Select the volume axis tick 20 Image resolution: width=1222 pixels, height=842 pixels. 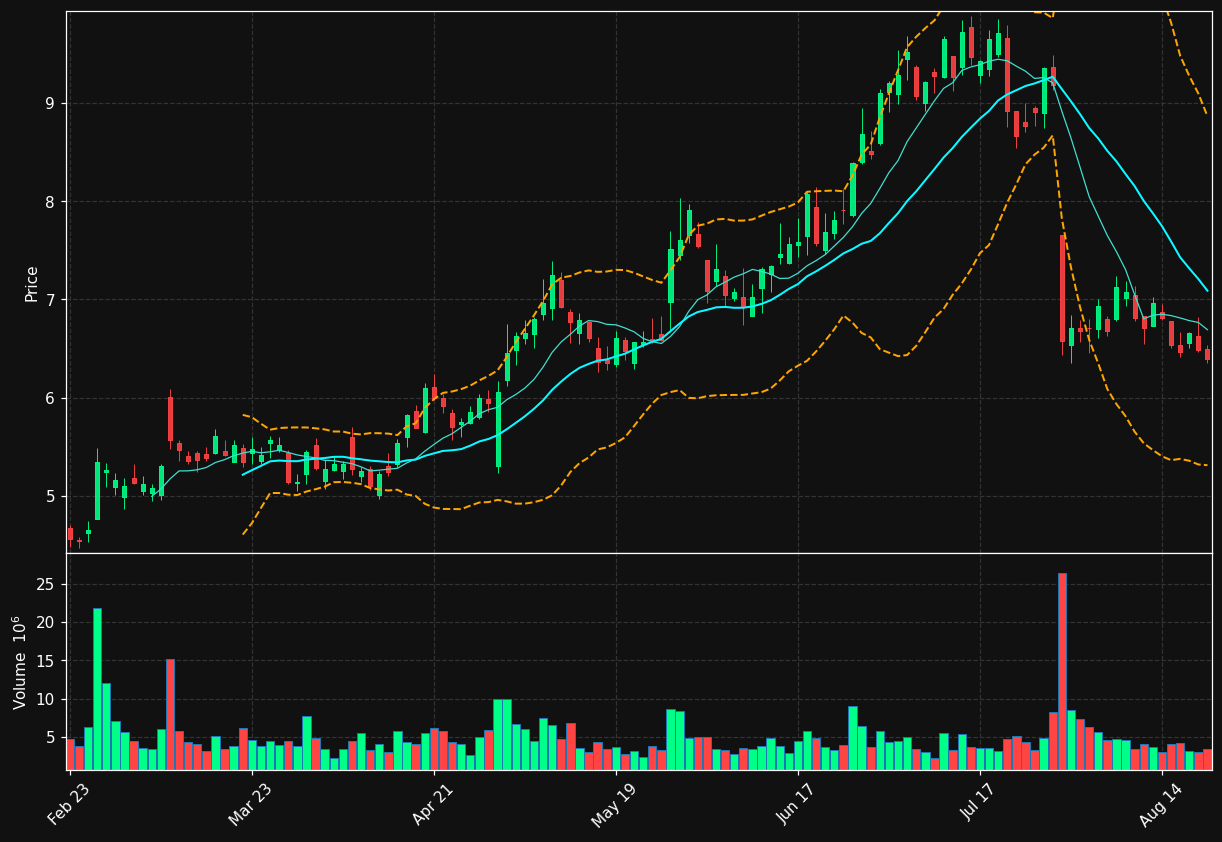(47, 622)
